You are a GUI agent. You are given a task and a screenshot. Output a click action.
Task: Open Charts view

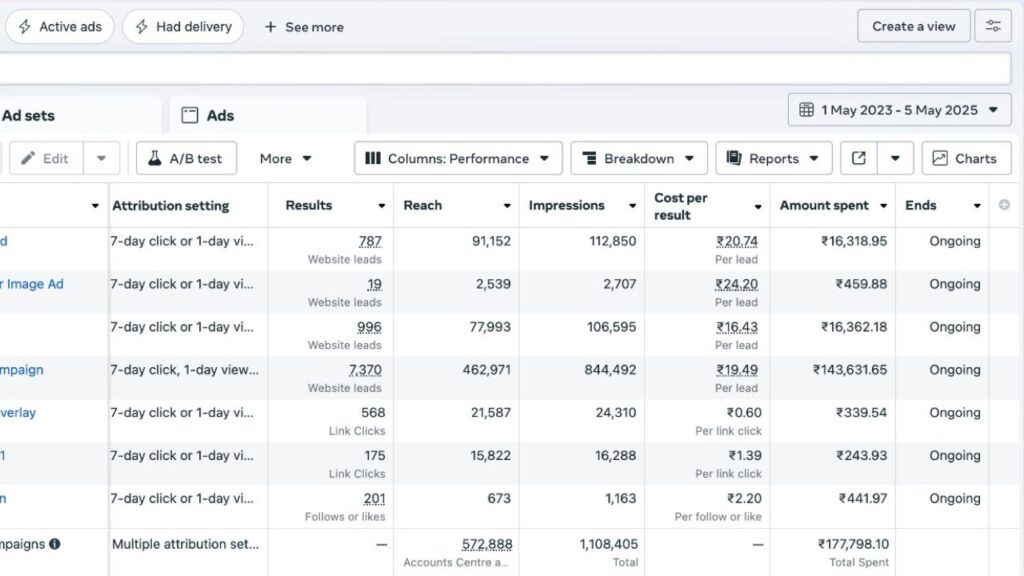966,158
